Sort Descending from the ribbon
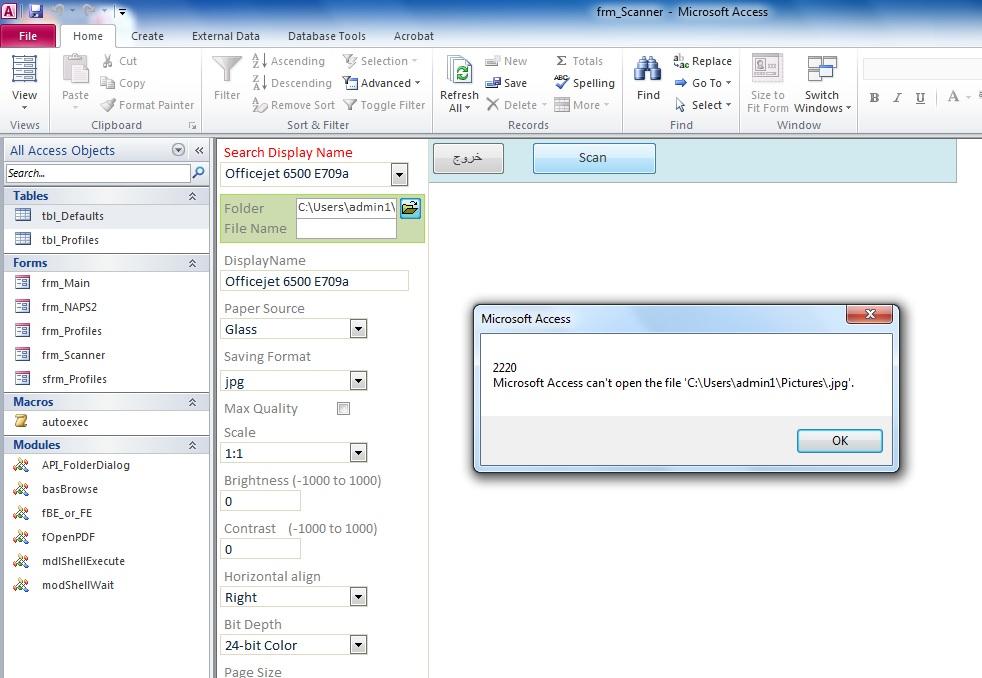 [292, 83]
